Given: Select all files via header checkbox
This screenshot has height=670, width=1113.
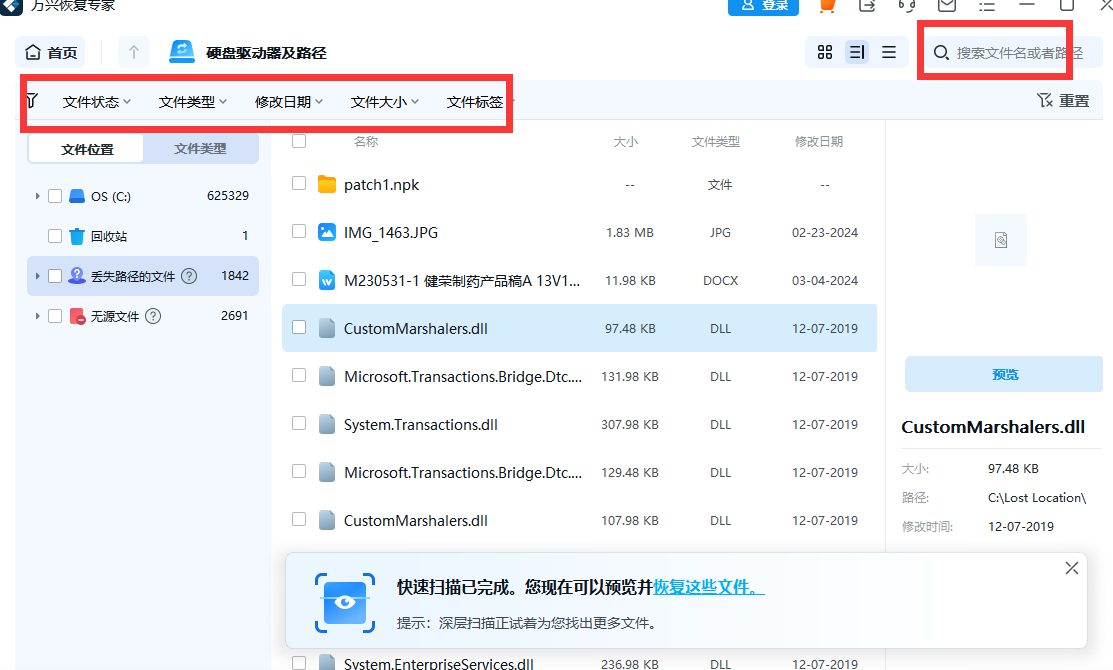Looking at the screenshot, I should (298, 141).
